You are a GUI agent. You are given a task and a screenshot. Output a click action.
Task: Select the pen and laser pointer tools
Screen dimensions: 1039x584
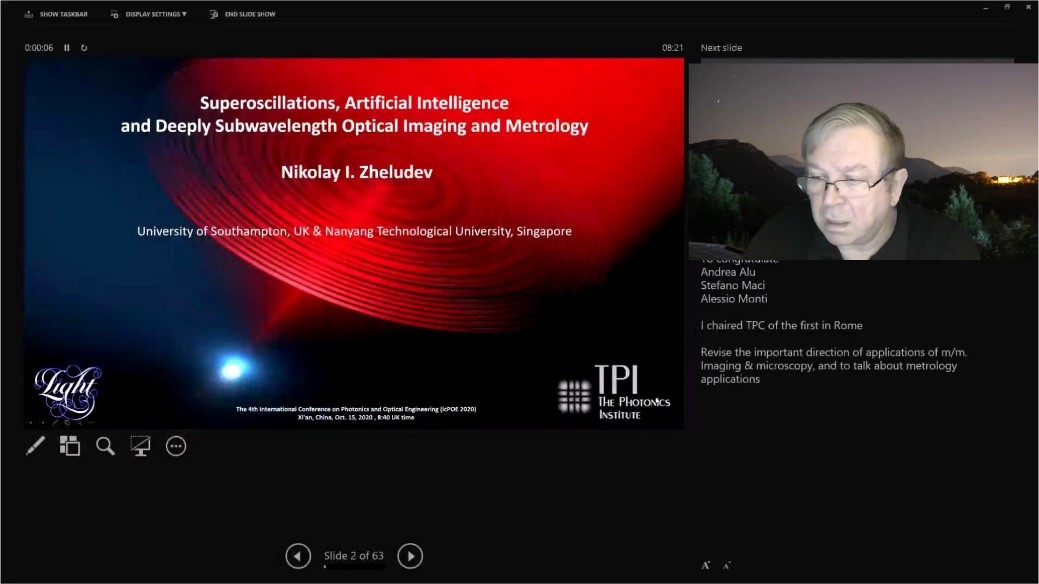pos(35,446)
